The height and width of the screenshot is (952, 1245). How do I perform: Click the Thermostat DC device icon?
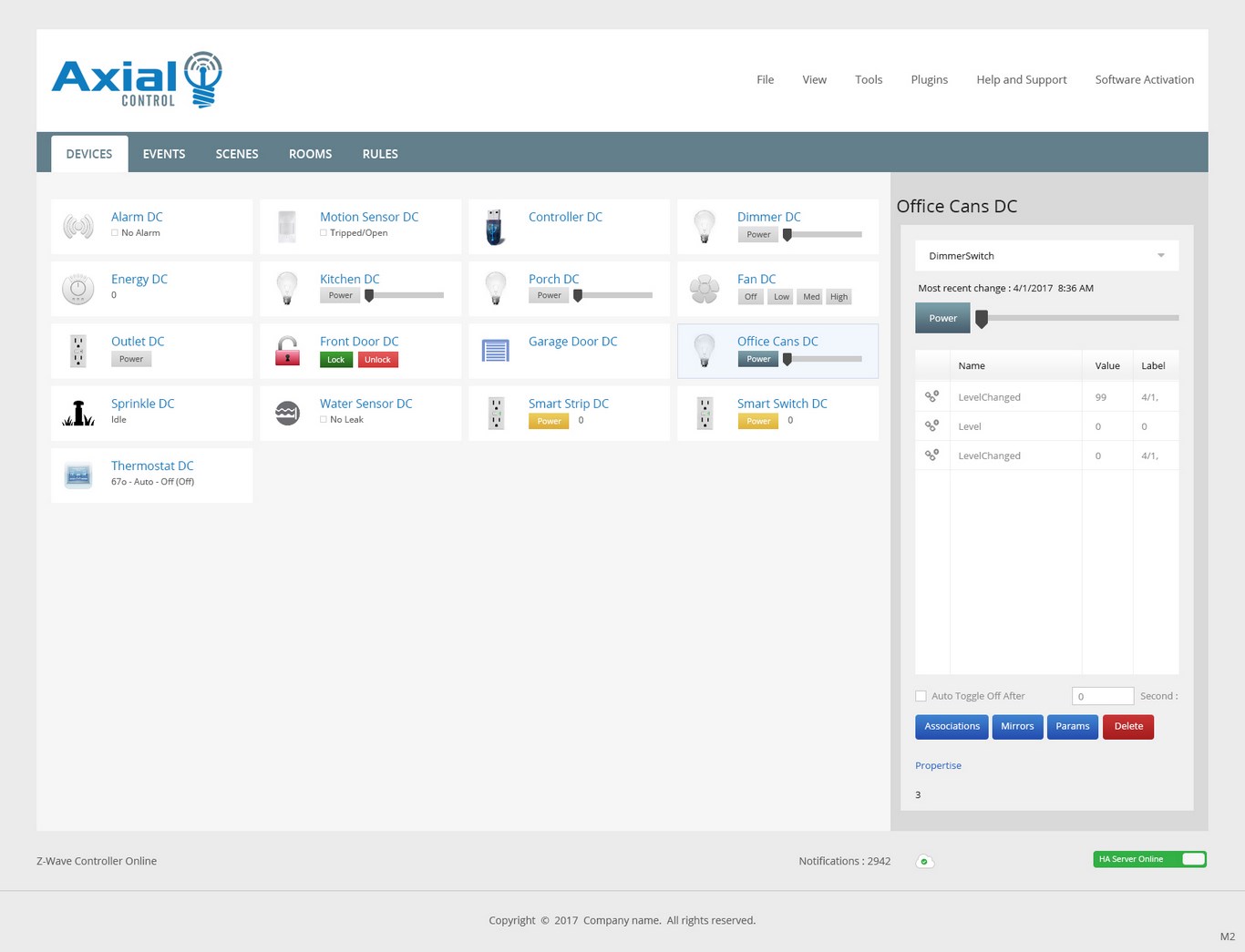78,476
